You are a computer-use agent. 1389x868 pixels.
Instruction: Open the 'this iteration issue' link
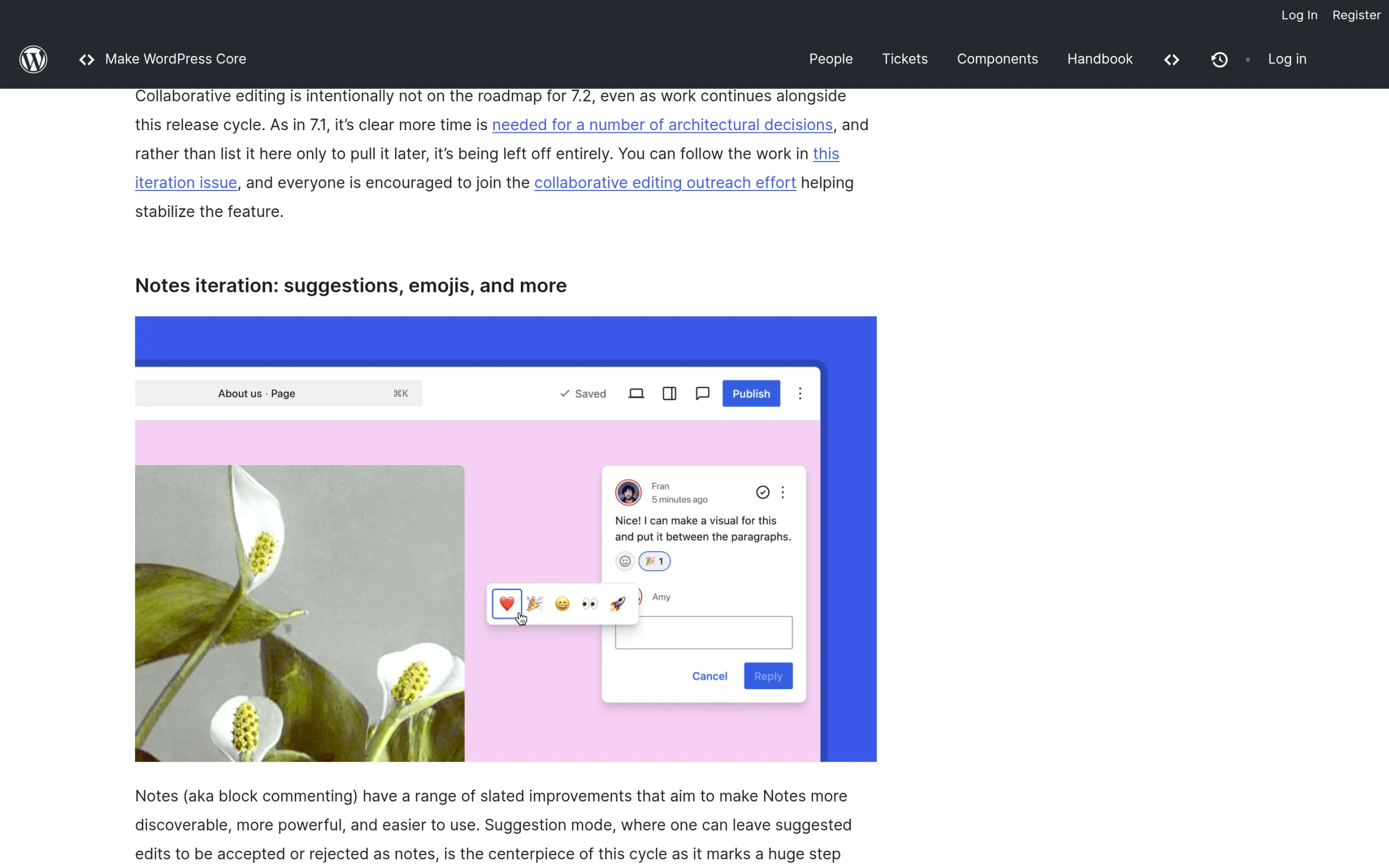(x=186, y=183)
